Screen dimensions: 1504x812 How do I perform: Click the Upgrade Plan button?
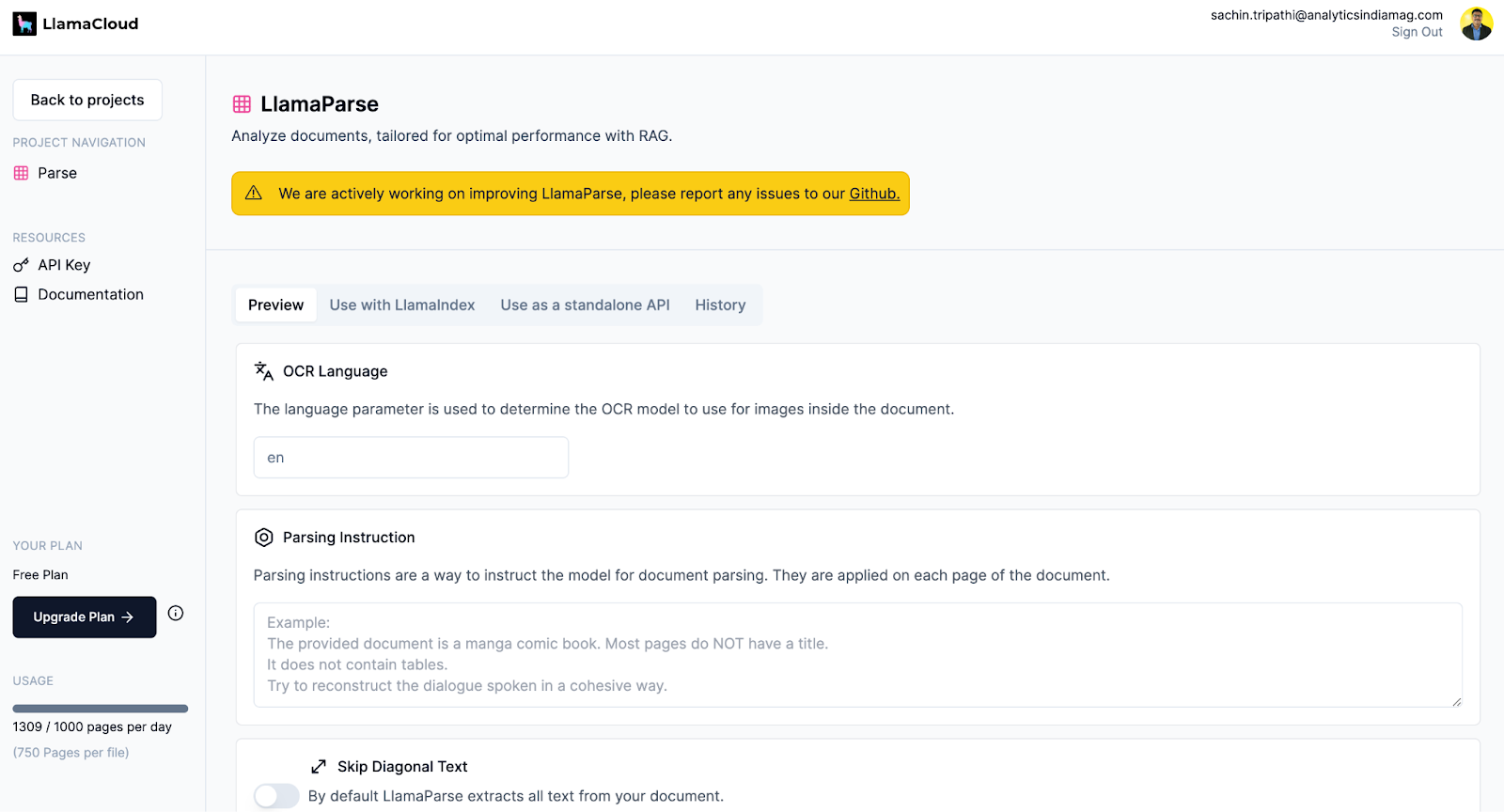[85, 617]
